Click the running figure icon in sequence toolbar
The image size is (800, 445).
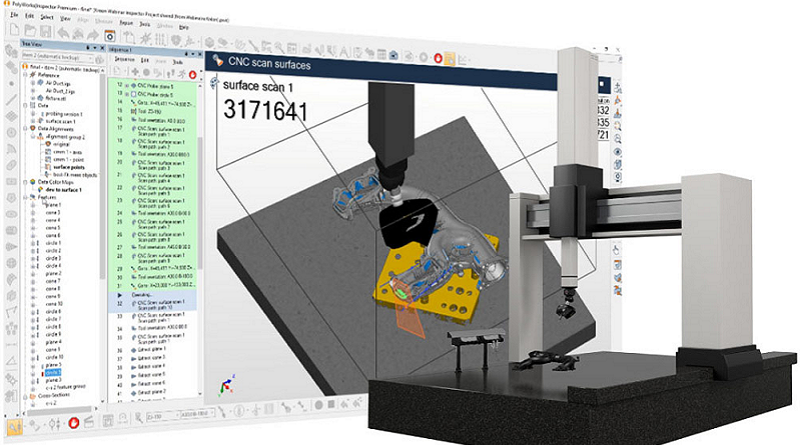click(183, 74)
